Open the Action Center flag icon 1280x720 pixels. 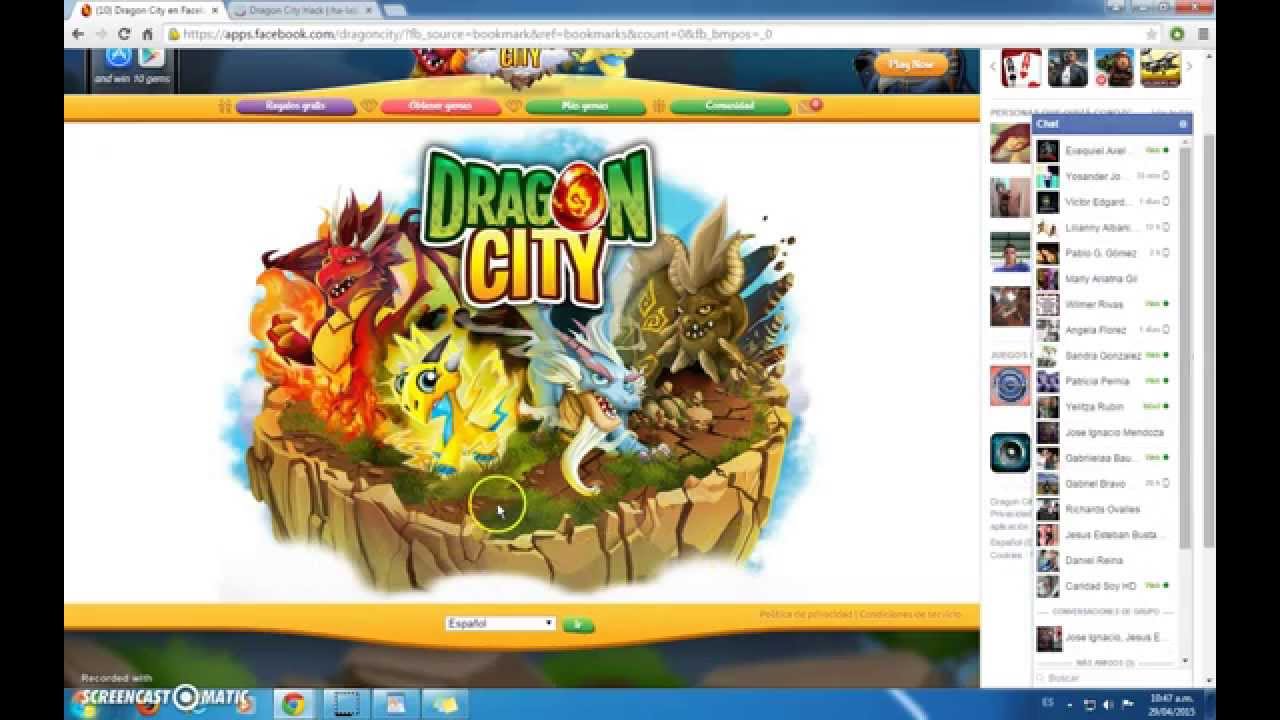click(x=1127, y=705)
